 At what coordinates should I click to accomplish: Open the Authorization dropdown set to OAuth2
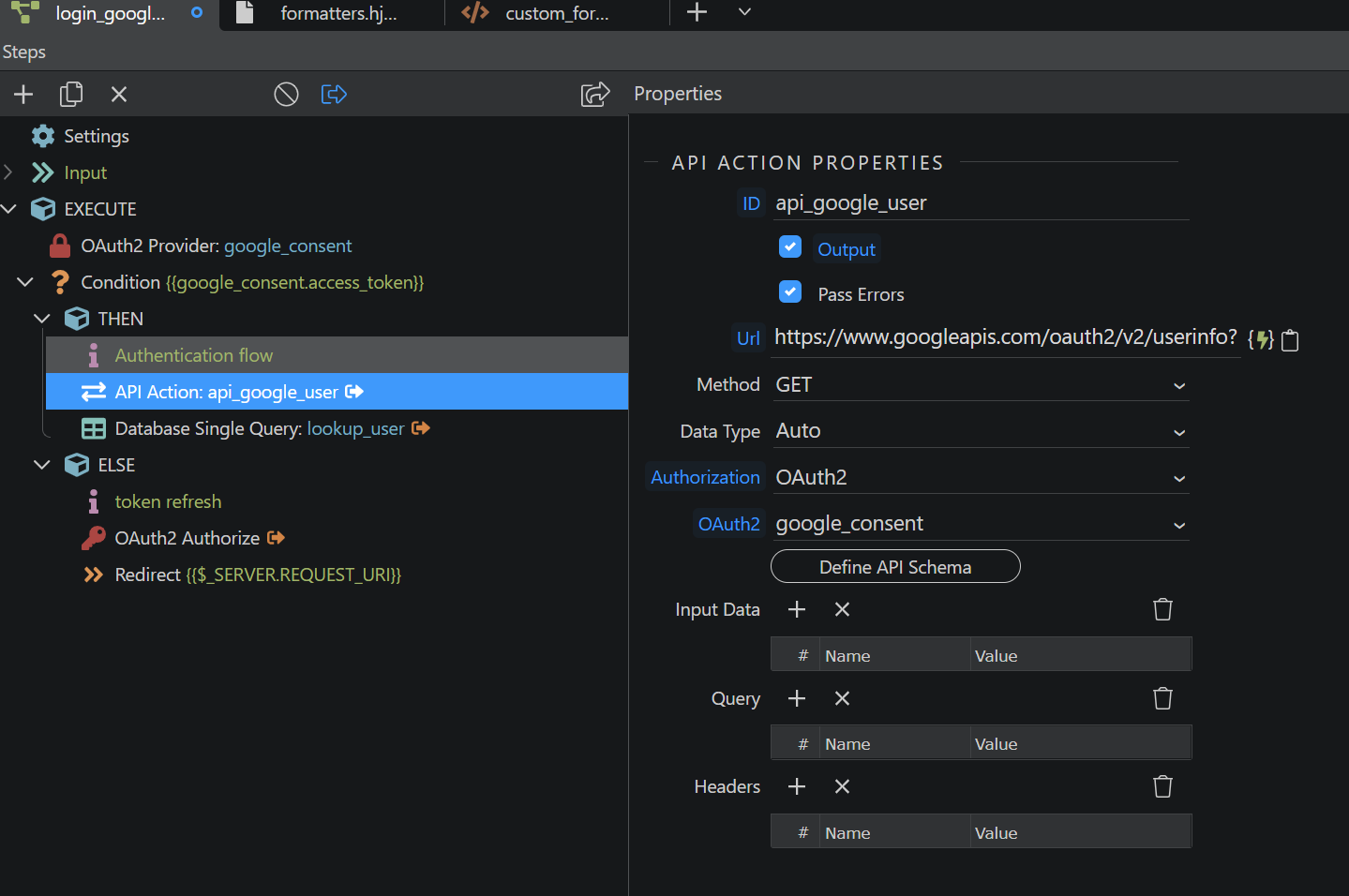pyautogui.click(x=981, y=478)
